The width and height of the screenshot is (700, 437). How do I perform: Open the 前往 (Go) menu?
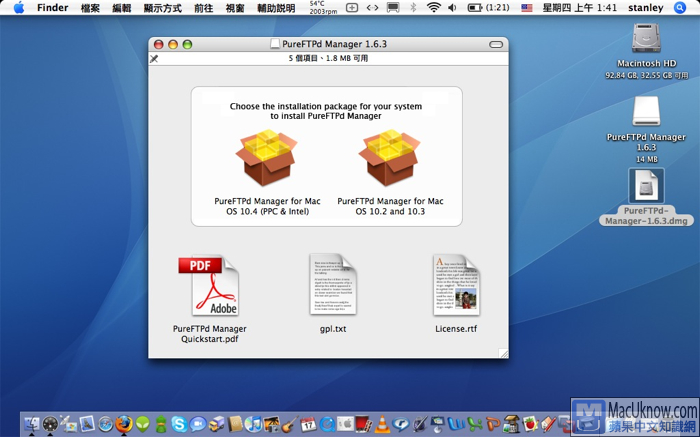(x=204, y=8)
